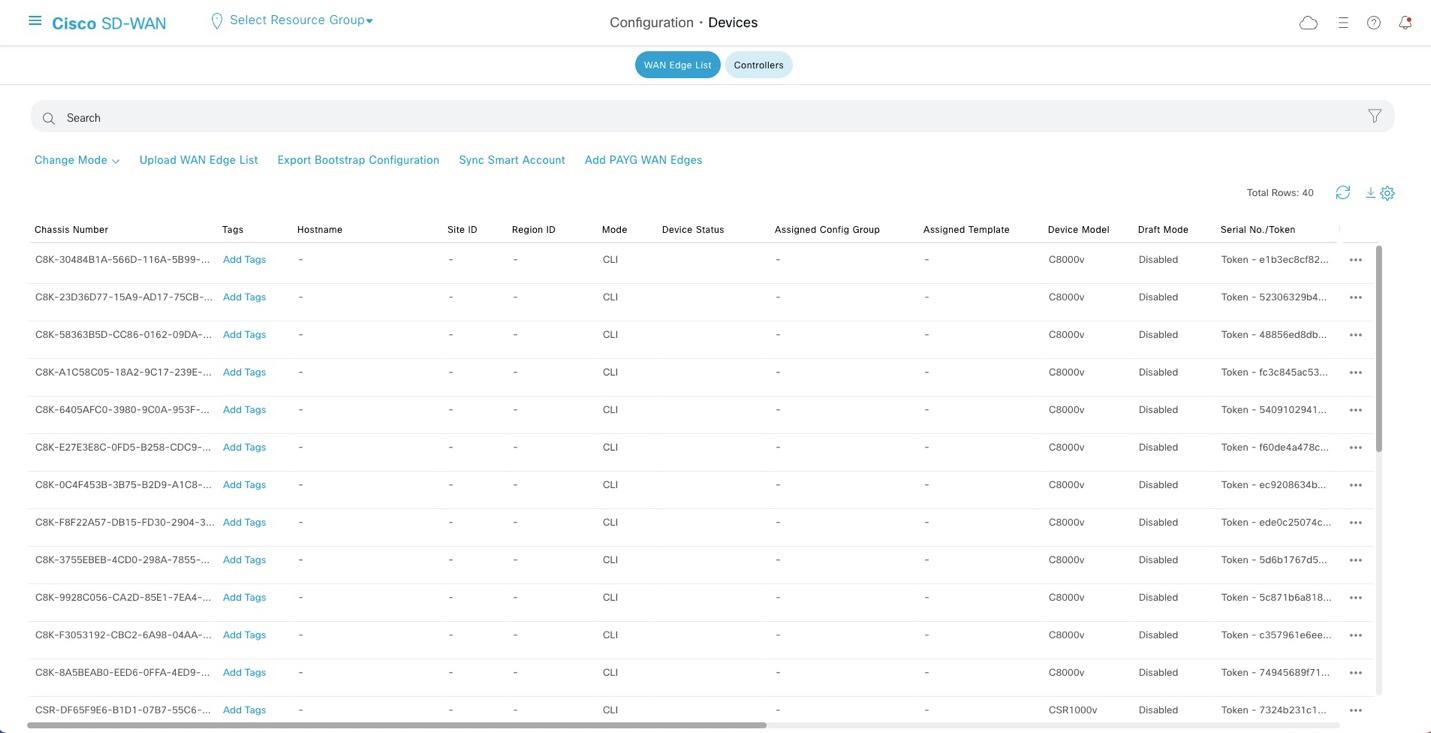The image size is (1431, 733).
Task: Add Tags for CSR-DF65F9E6 device
Action: pos(244,710)
